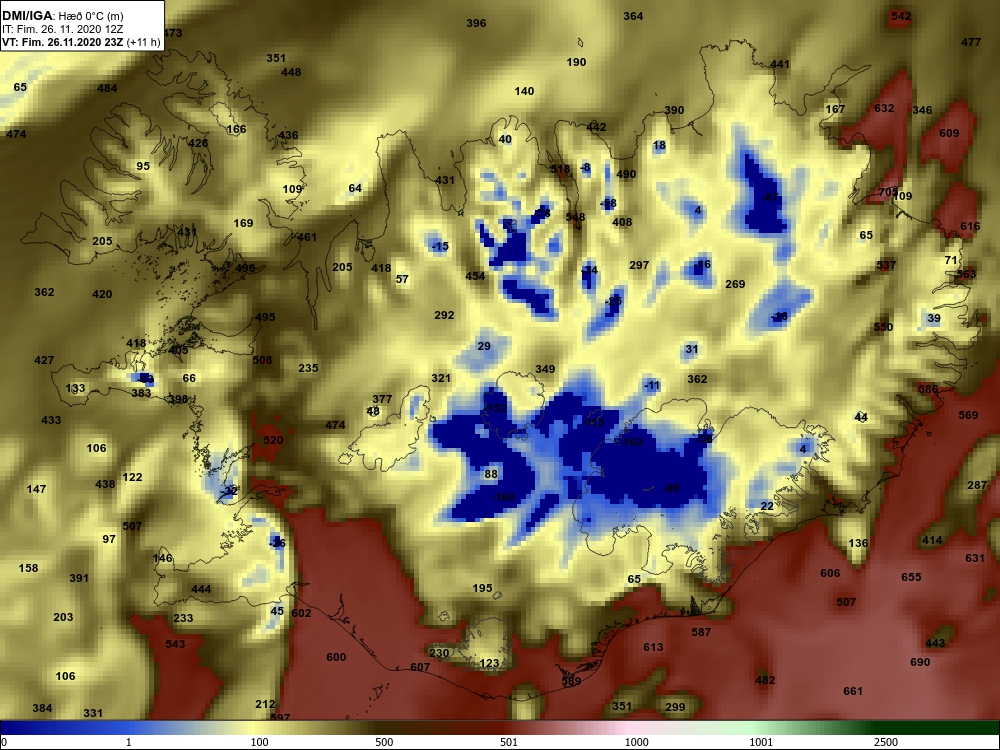
Task: Click the map value 426
Action: [x=198, y=143]
